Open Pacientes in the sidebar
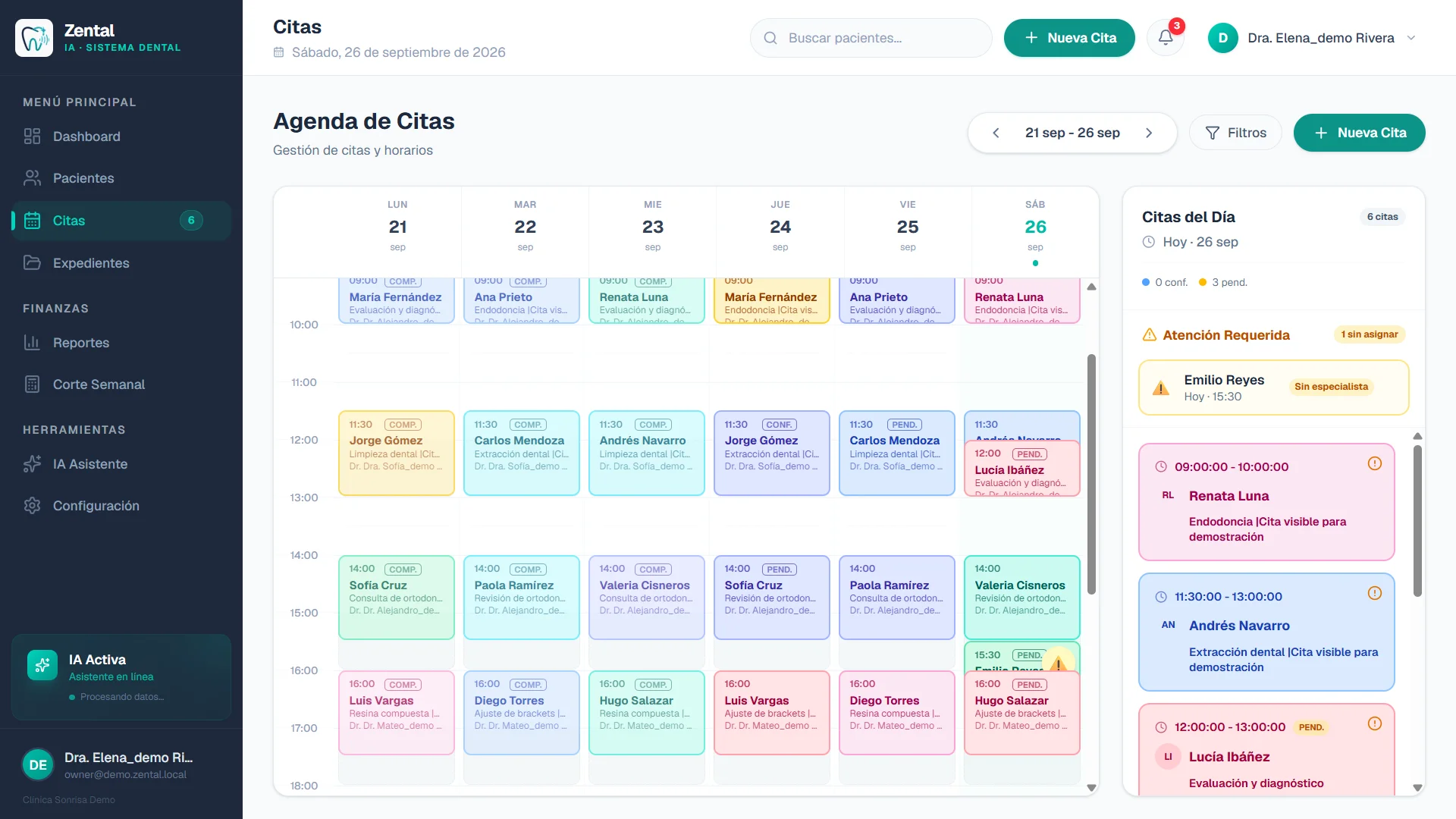 [x=121, y=178]
